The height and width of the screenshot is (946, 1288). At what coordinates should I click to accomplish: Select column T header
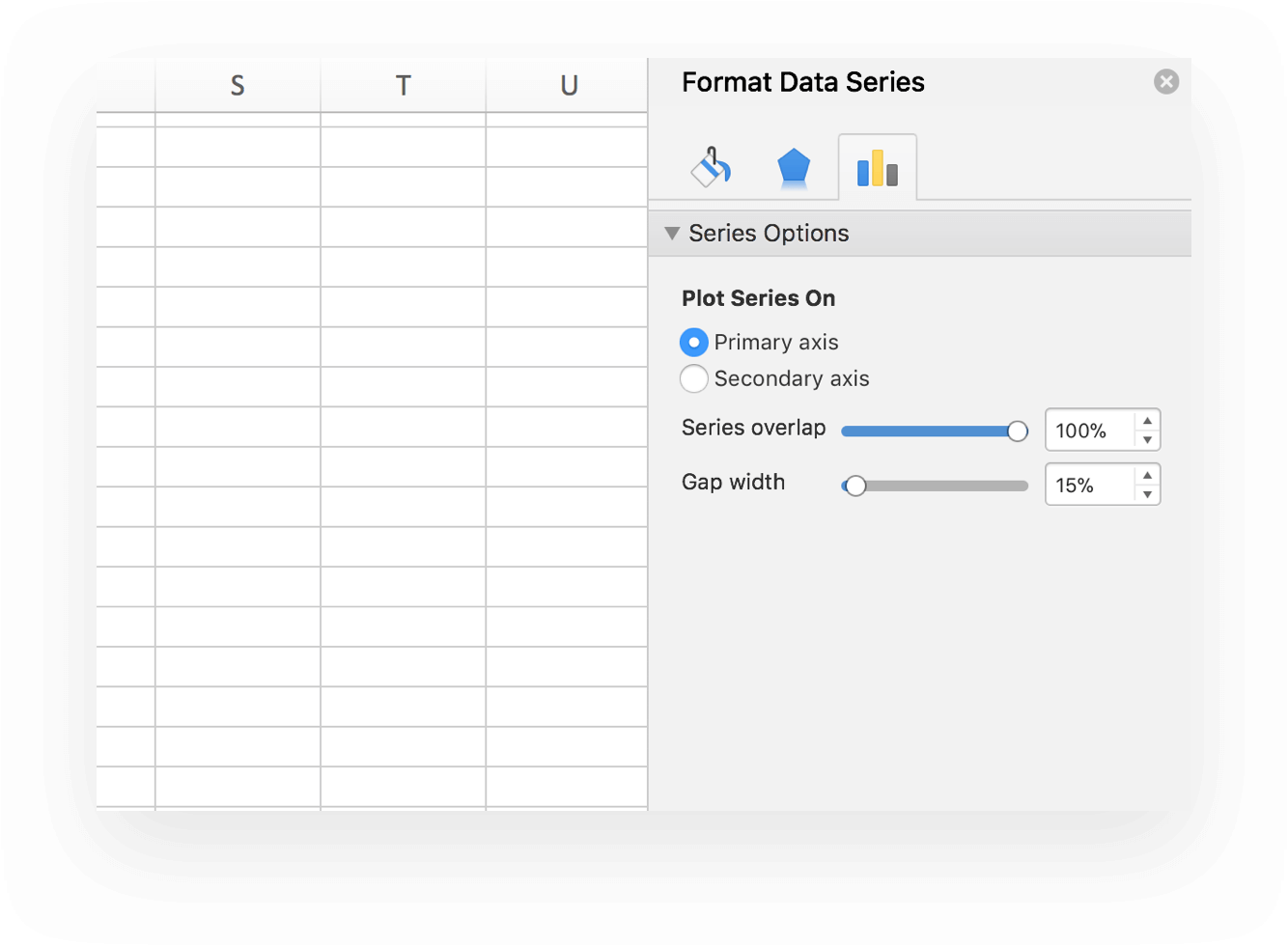click(x=403, y=85)
